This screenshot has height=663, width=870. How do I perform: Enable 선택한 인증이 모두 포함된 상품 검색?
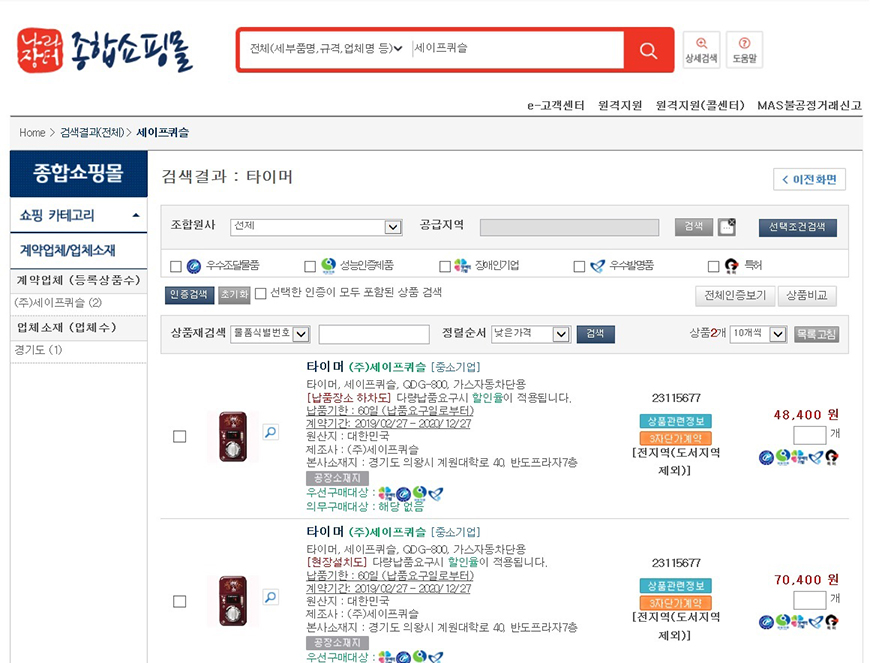(x=261, y=293)
